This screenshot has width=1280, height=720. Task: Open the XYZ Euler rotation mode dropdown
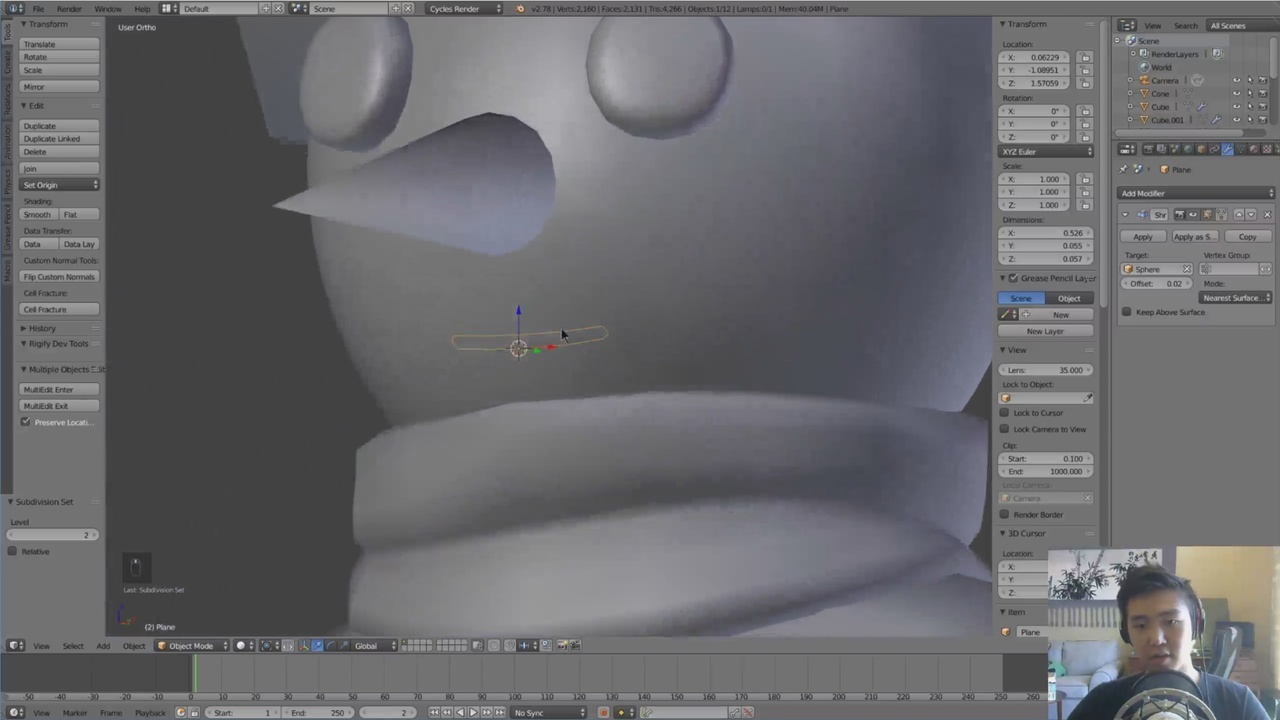pyautogui.click(x=1046, y=152)
